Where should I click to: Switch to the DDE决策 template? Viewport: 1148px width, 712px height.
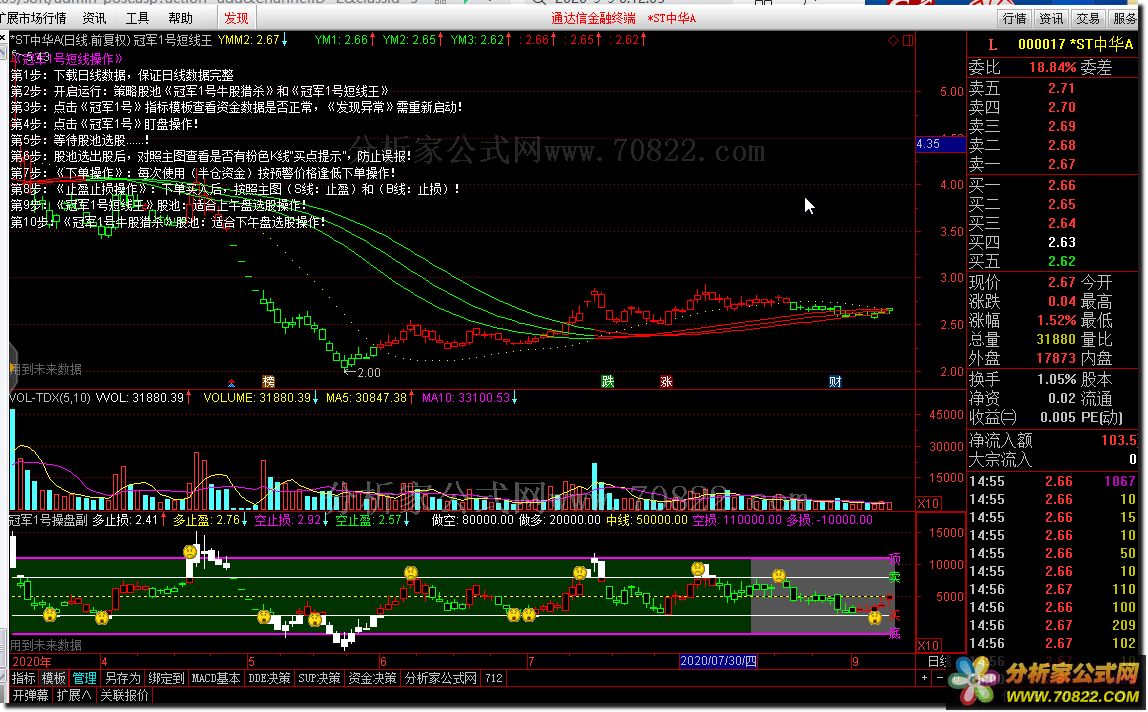click(269, 678)
